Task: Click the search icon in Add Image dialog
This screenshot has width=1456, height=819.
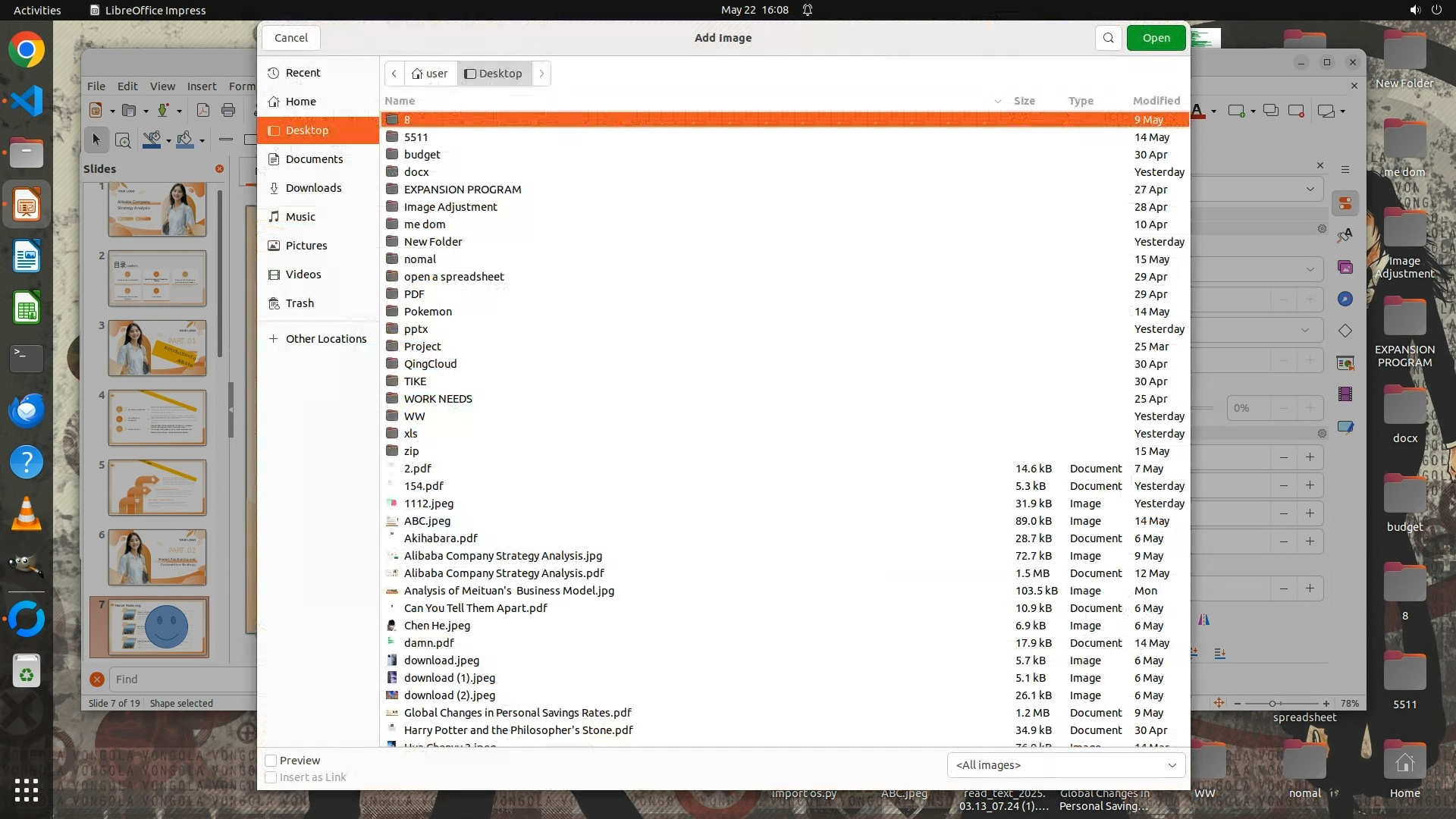Action: tap(1108, 38)
